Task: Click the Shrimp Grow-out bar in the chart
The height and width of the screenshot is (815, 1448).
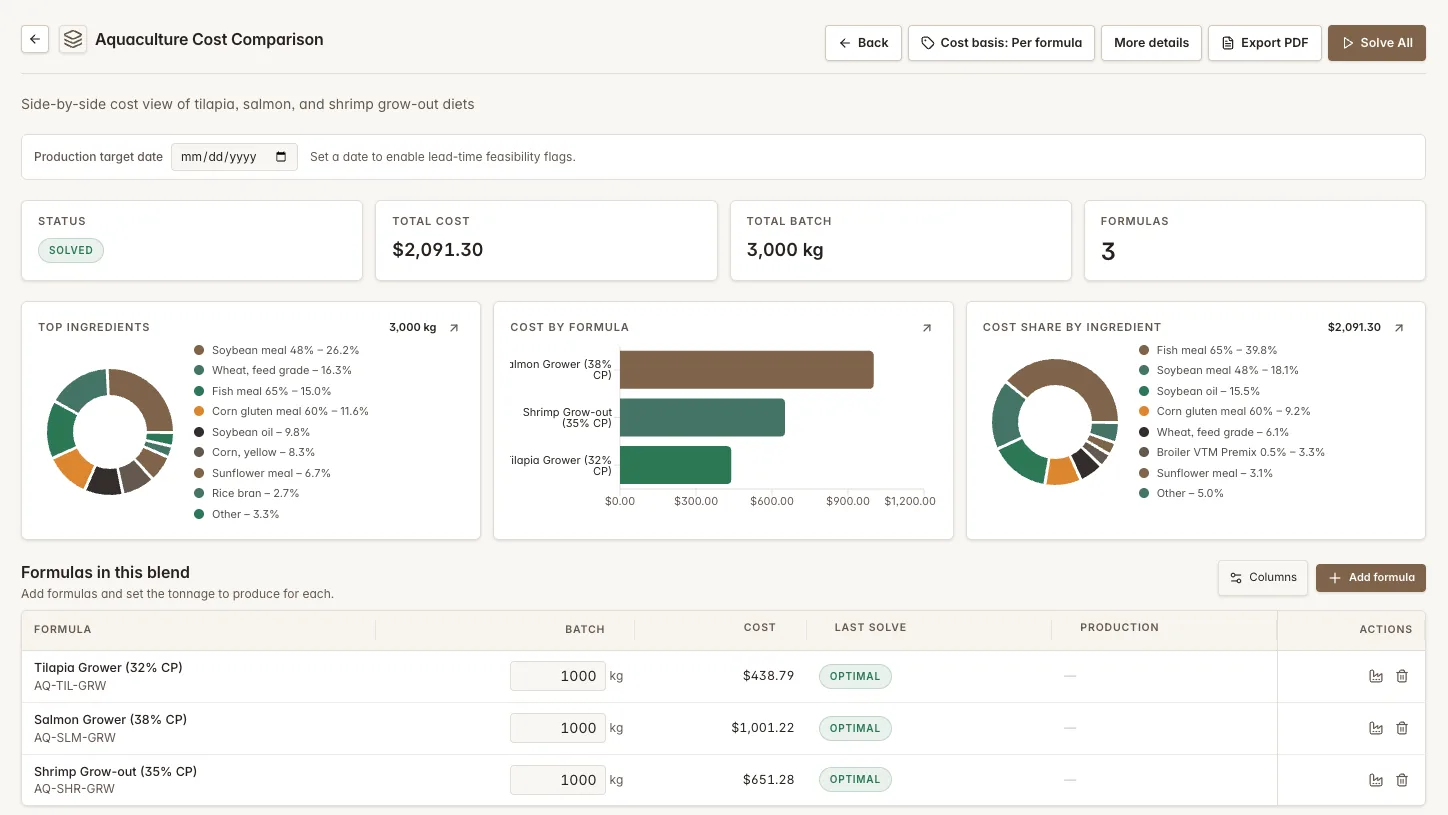Action: [702, 417]
